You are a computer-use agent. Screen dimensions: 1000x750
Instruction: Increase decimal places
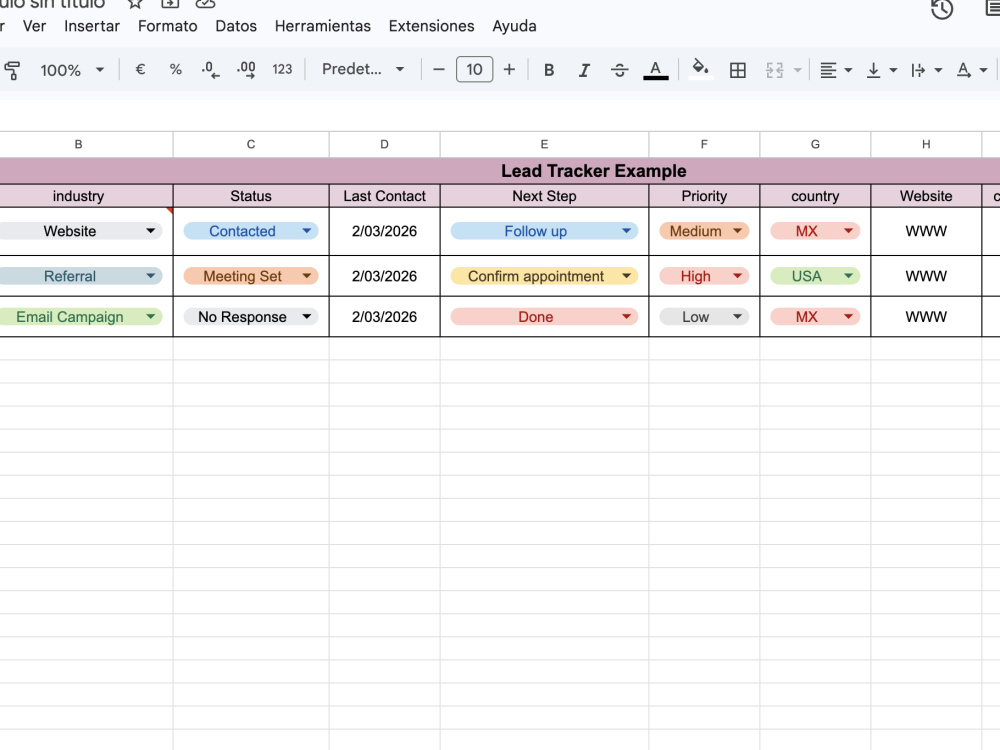[246, 70]
